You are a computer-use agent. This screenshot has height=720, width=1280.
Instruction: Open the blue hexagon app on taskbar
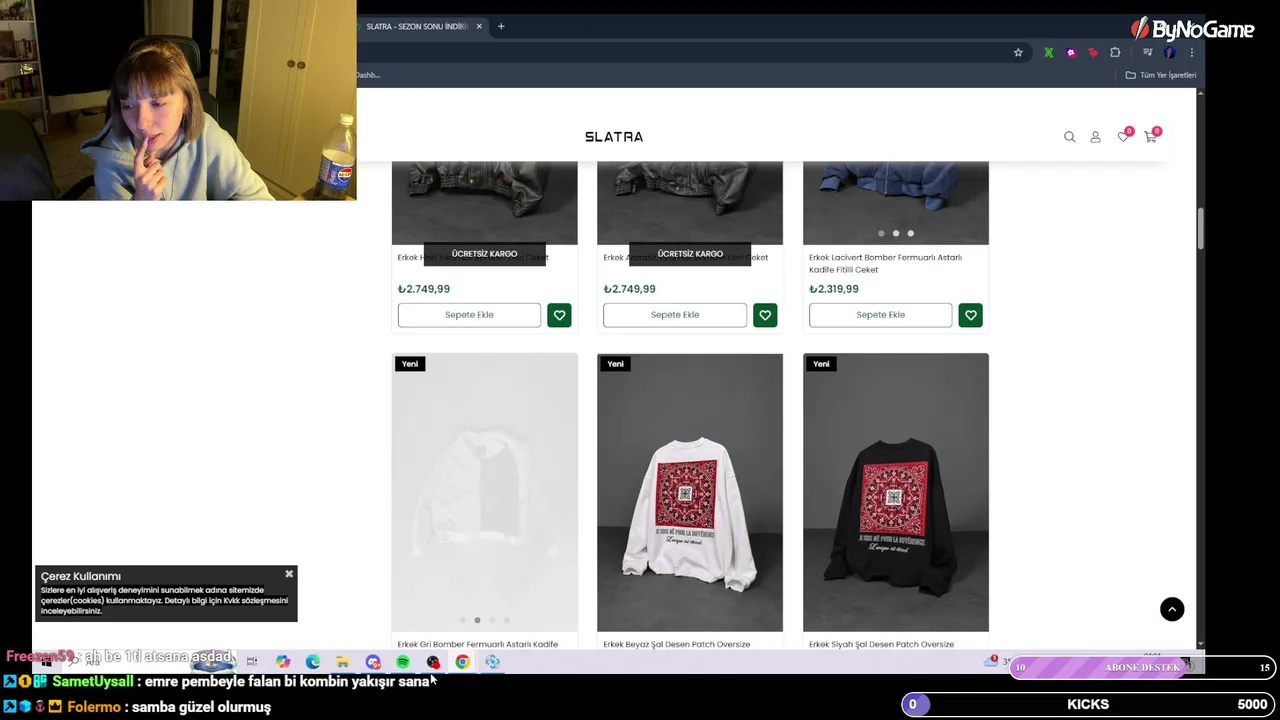click(492, 662)
